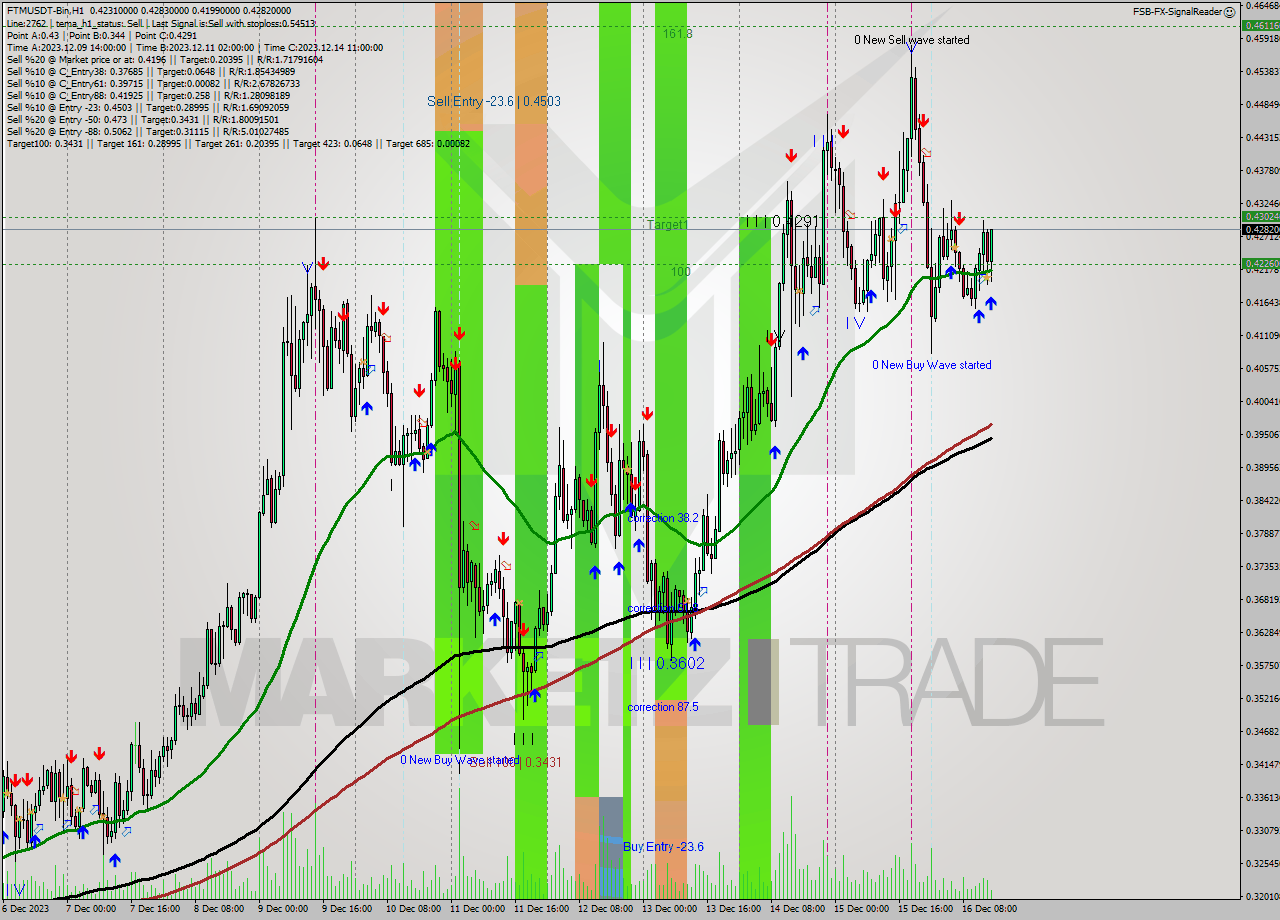Click the 'Sell %10 @ C_Entry61: 0.39715' line
Image resolution: width=1280 pixels, height=920 pixels.
[153, 83]
